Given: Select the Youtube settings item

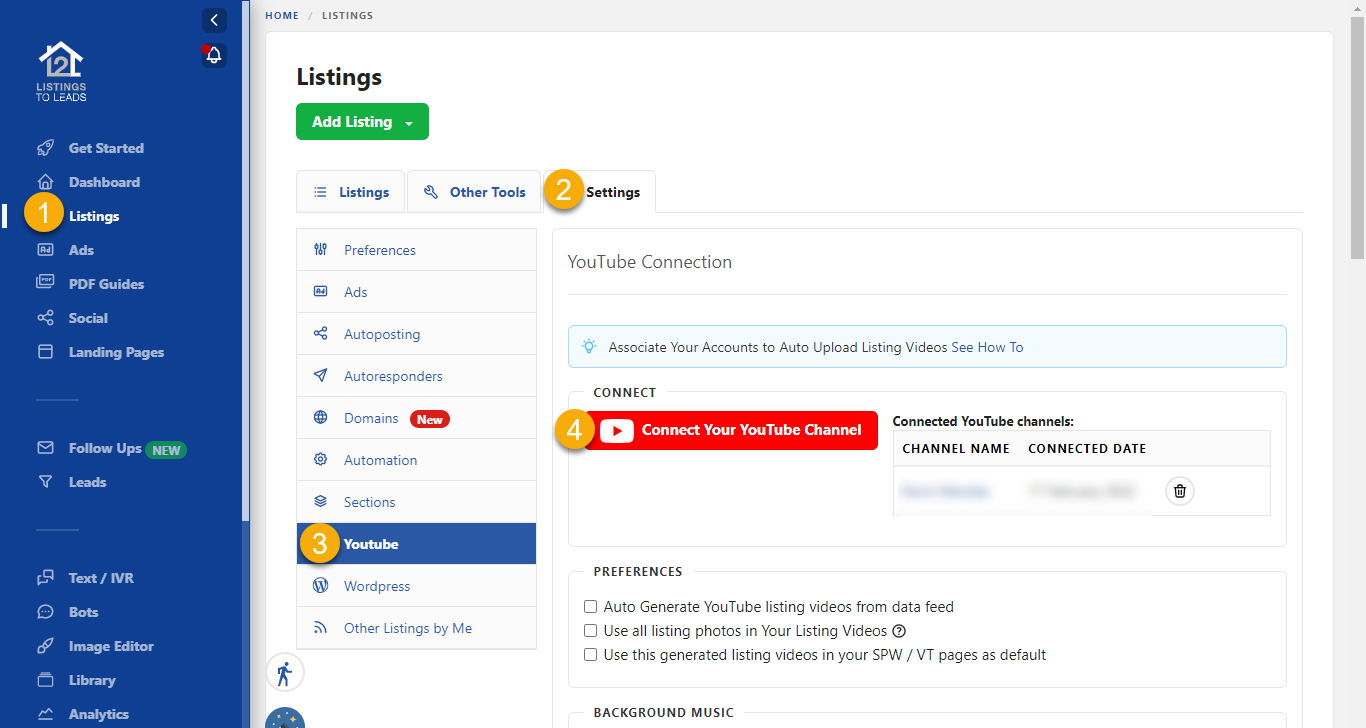Looking at the screenshot, I should point(416,544).
